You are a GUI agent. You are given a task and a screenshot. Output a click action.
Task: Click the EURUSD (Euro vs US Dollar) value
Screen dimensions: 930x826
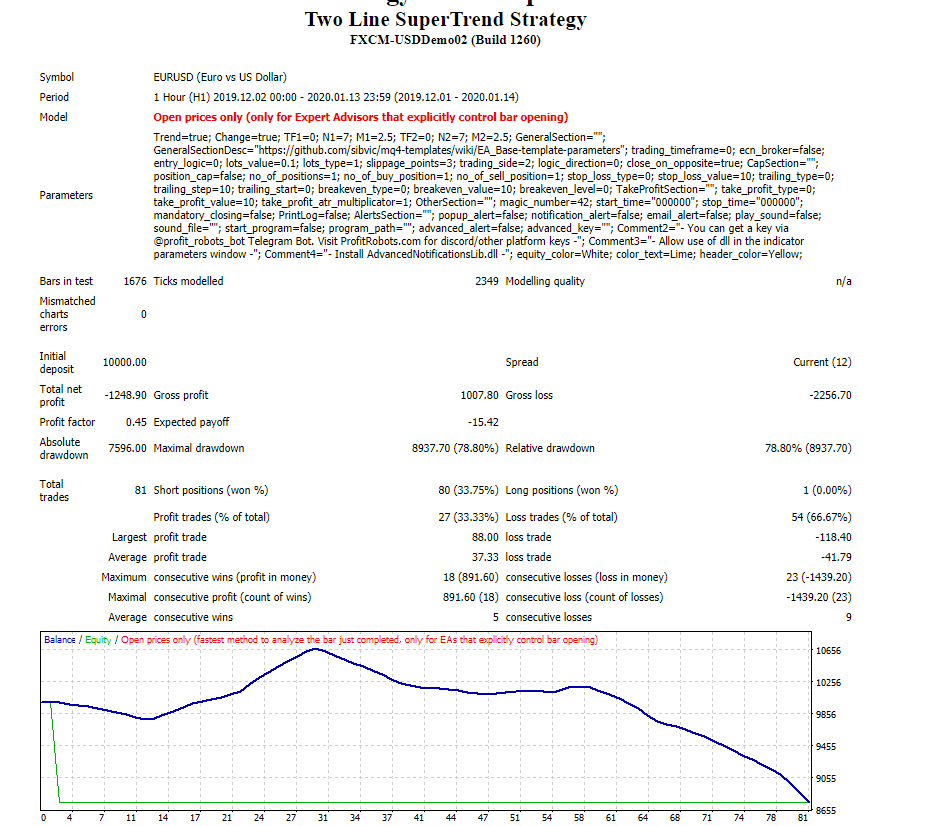pos(220,77)
